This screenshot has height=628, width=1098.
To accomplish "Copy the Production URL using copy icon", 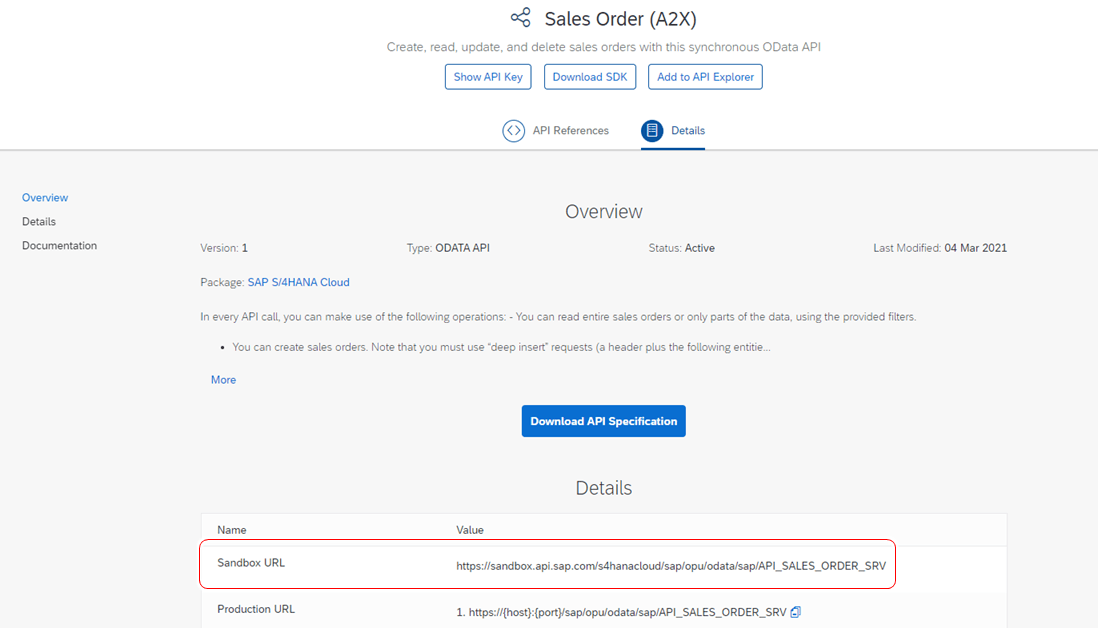I will click(796, 612).
